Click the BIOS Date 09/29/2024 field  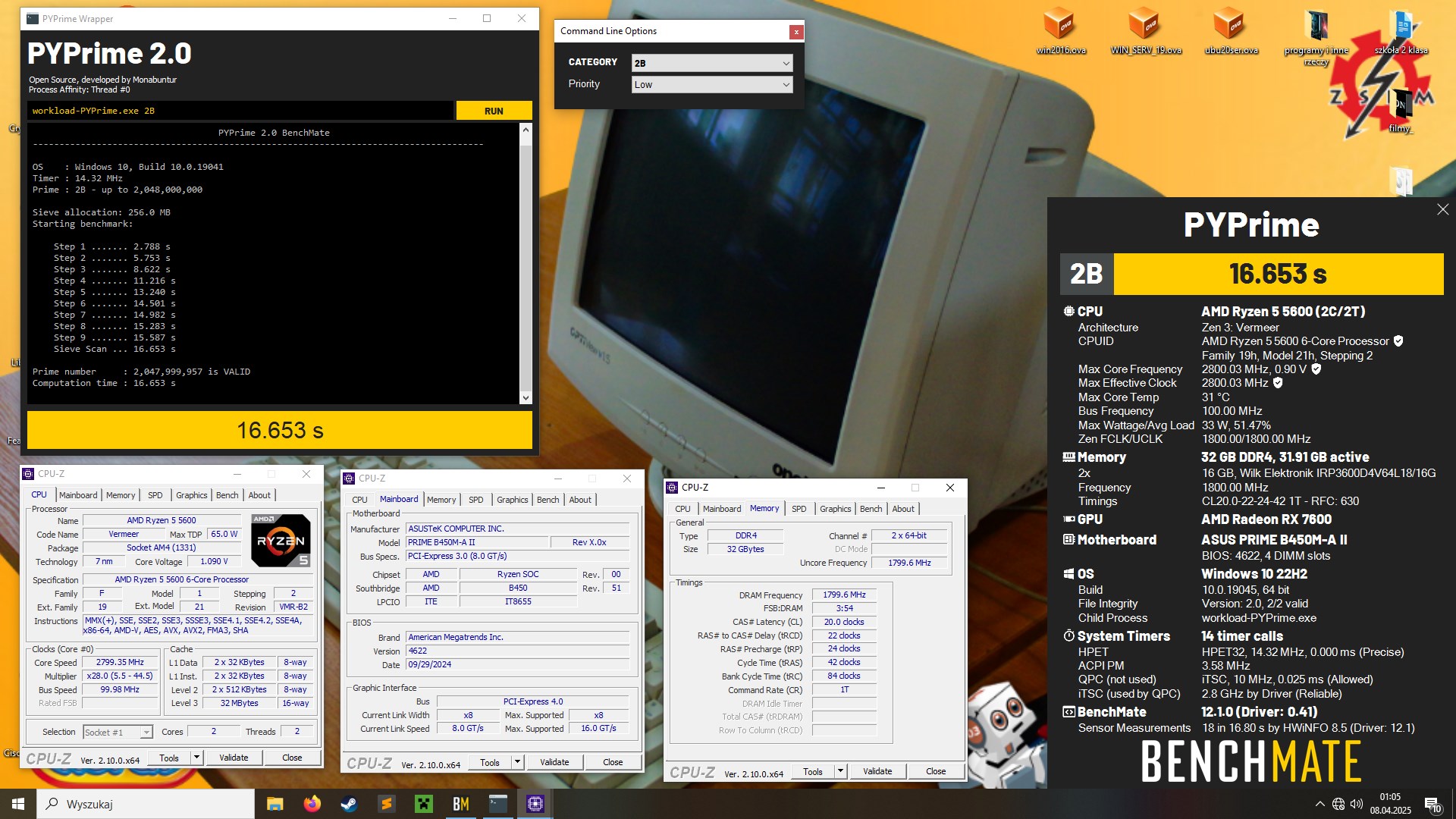[x=518, y=664]
